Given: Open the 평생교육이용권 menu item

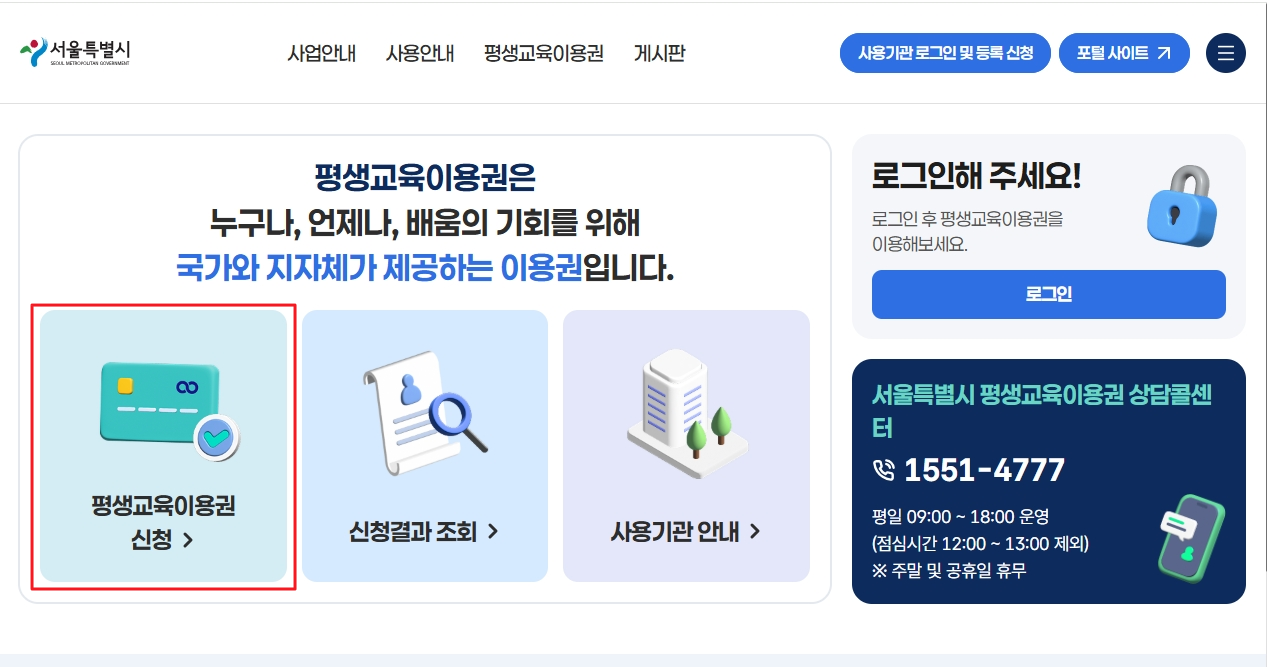Looking at the screenshot, I should (544, 53).
